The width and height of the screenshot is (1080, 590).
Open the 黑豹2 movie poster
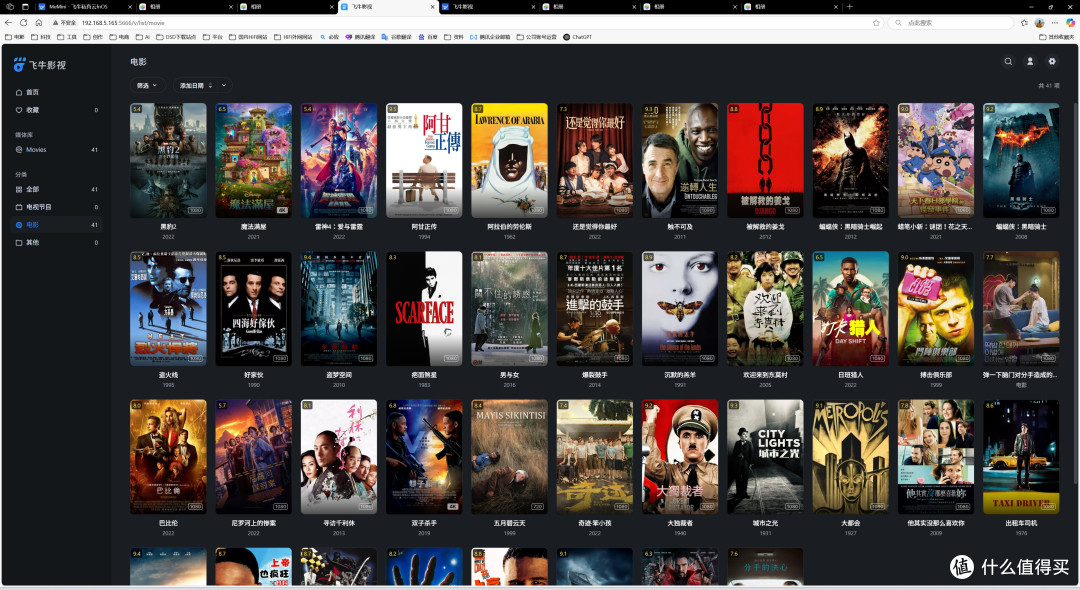click(168, 160)
